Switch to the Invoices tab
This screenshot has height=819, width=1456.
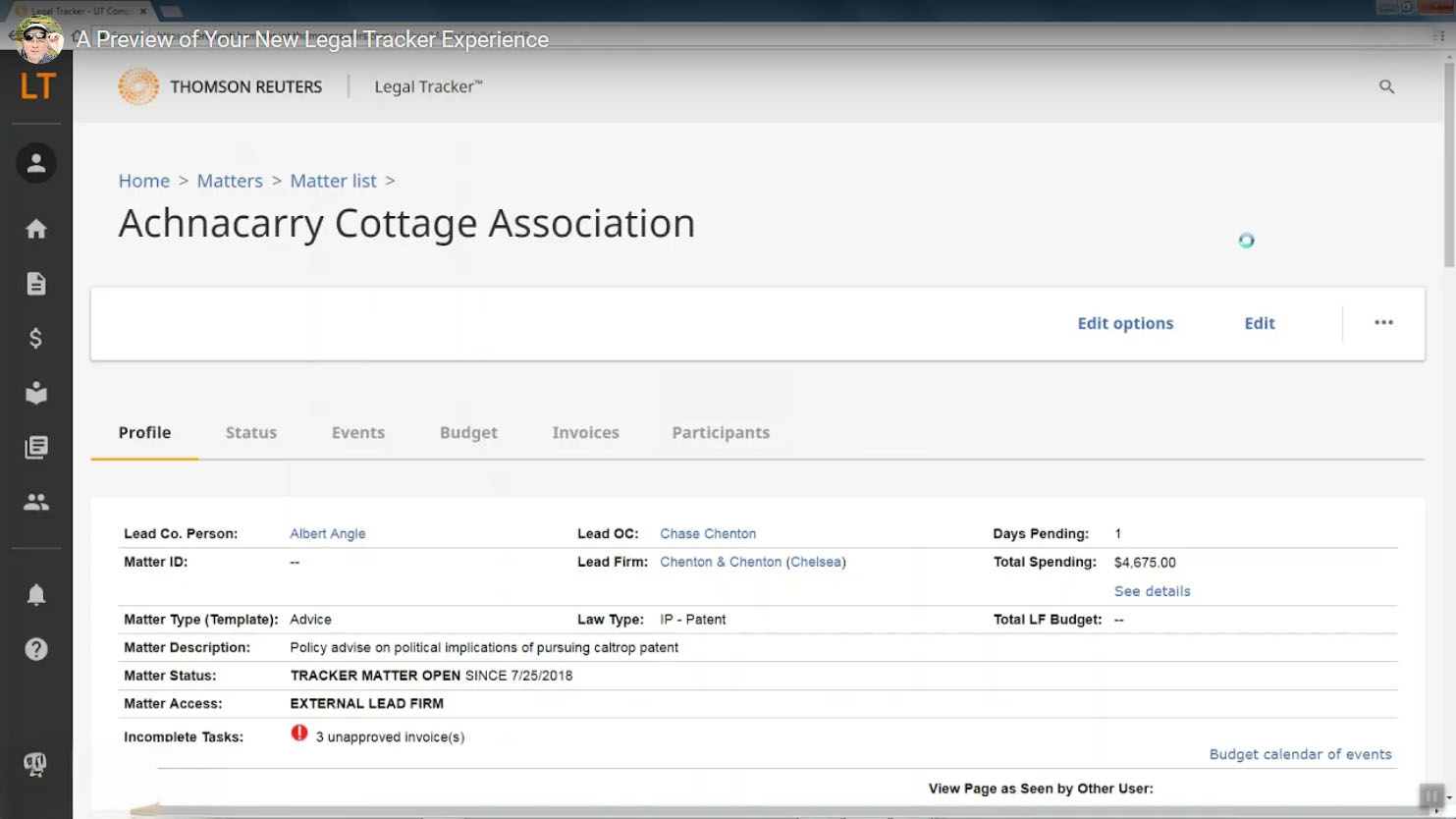click(585, 432)
